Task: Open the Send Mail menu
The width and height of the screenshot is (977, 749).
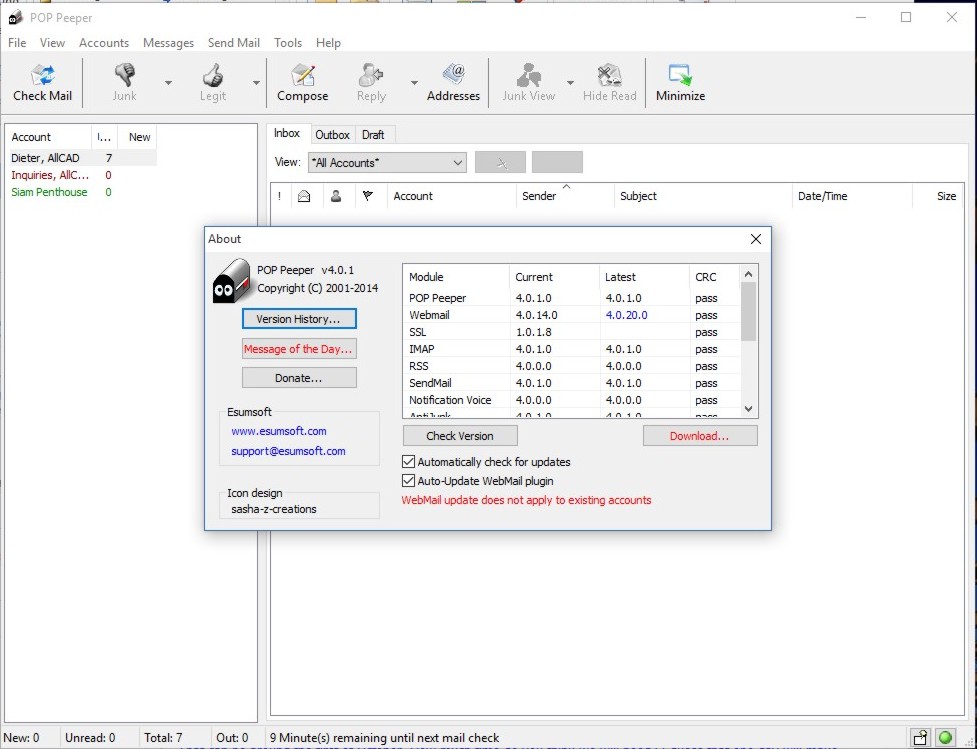Action: (x=234, y=42)
